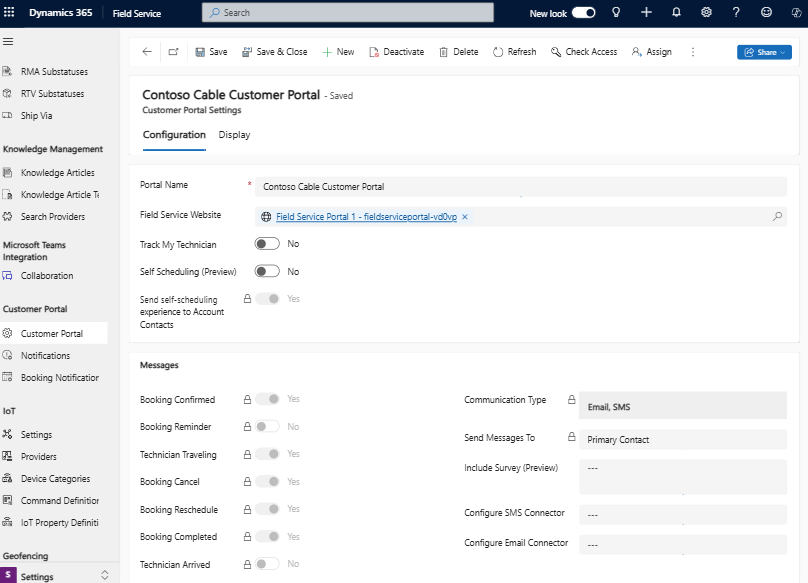Toggle Track My Technician switch
The height and width of the screenshot is (583, 808).
[x=267, y=244]
